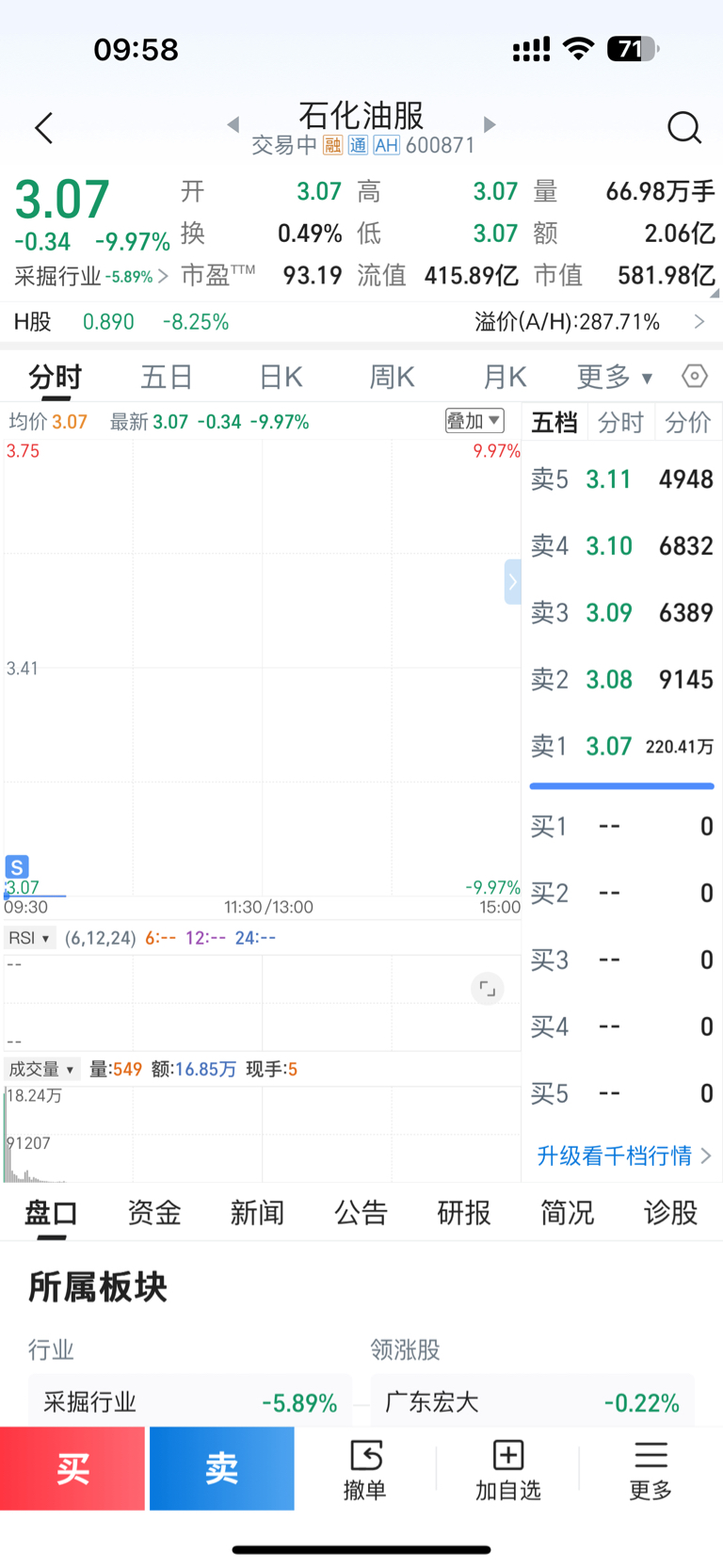Select the 买2 bid row

(622, 894)
